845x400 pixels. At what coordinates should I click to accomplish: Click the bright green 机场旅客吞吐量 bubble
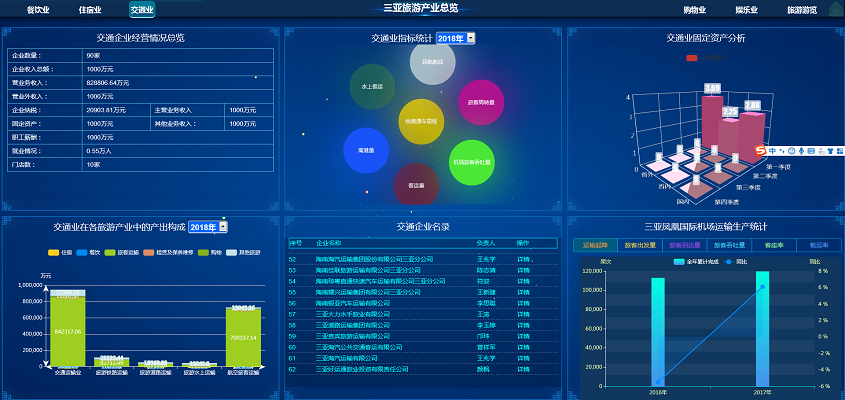coord(472,162)
